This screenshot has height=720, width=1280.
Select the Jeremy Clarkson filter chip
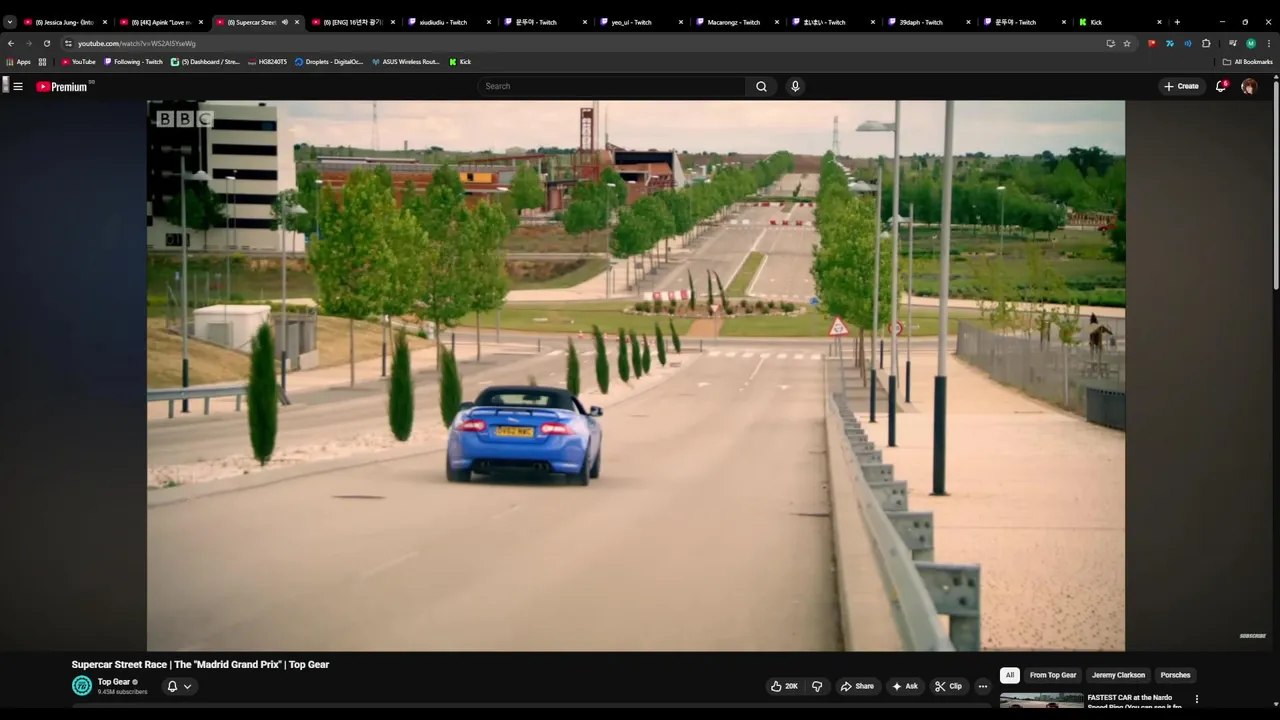[x=1118, y=675]
